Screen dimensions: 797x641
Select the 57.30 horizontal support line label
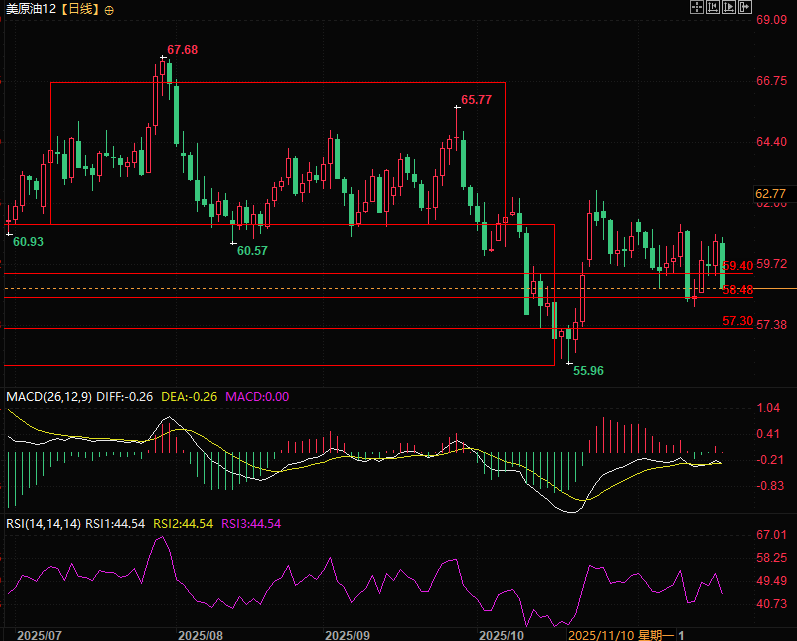tap(737, 321)
